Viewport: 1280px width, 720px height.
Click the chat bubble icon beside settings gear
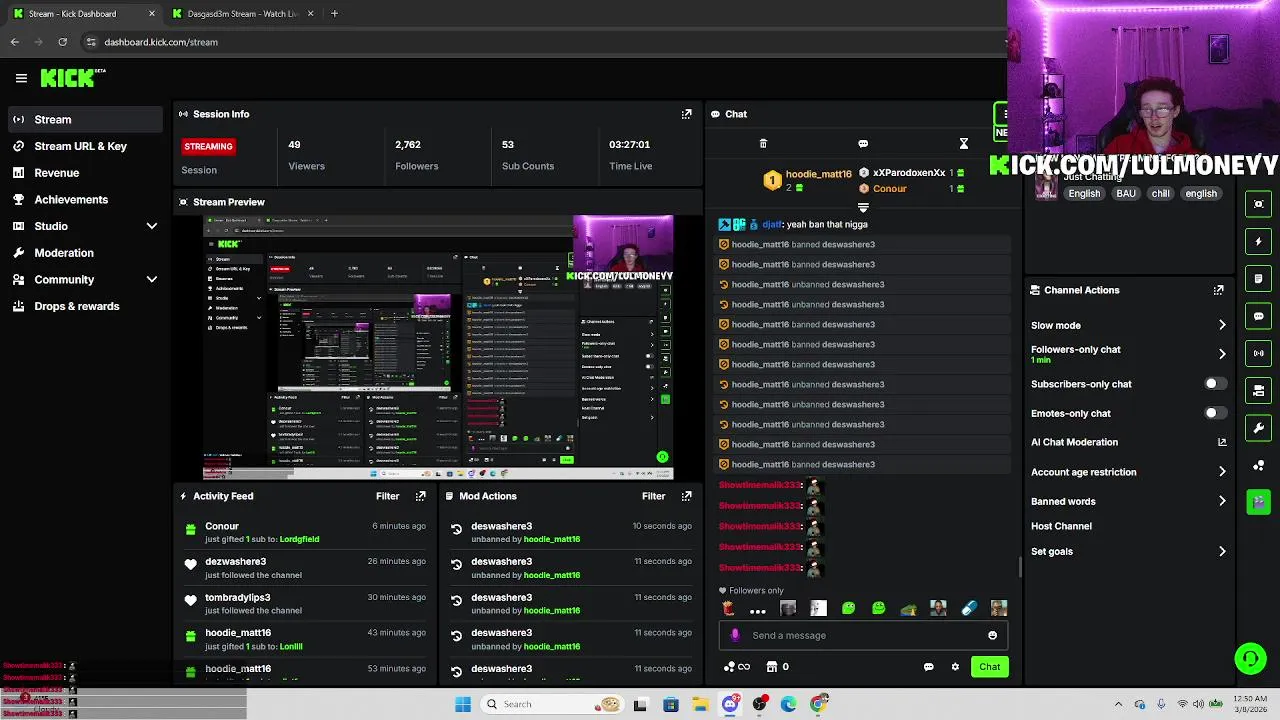click(928, 667)
